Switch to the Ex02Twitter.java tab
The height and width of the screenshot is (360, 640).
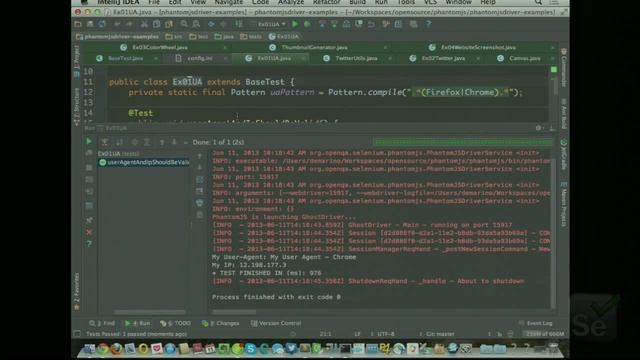coord(443,58)
